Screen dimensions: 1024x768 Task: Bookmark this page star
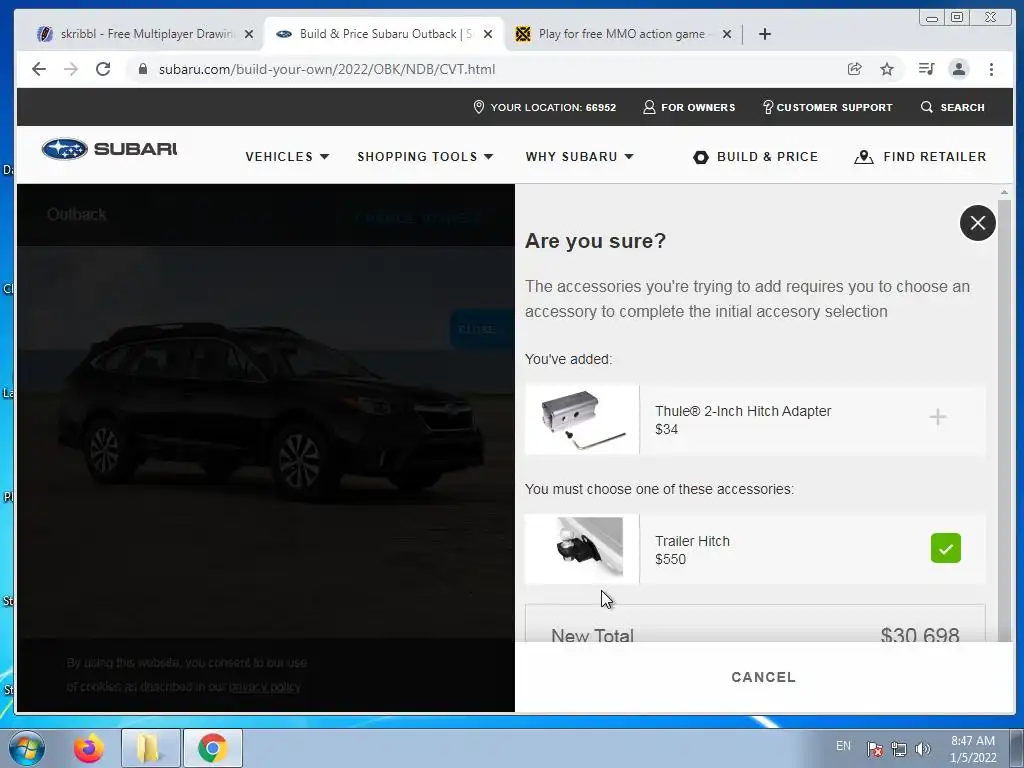point(886,69)
